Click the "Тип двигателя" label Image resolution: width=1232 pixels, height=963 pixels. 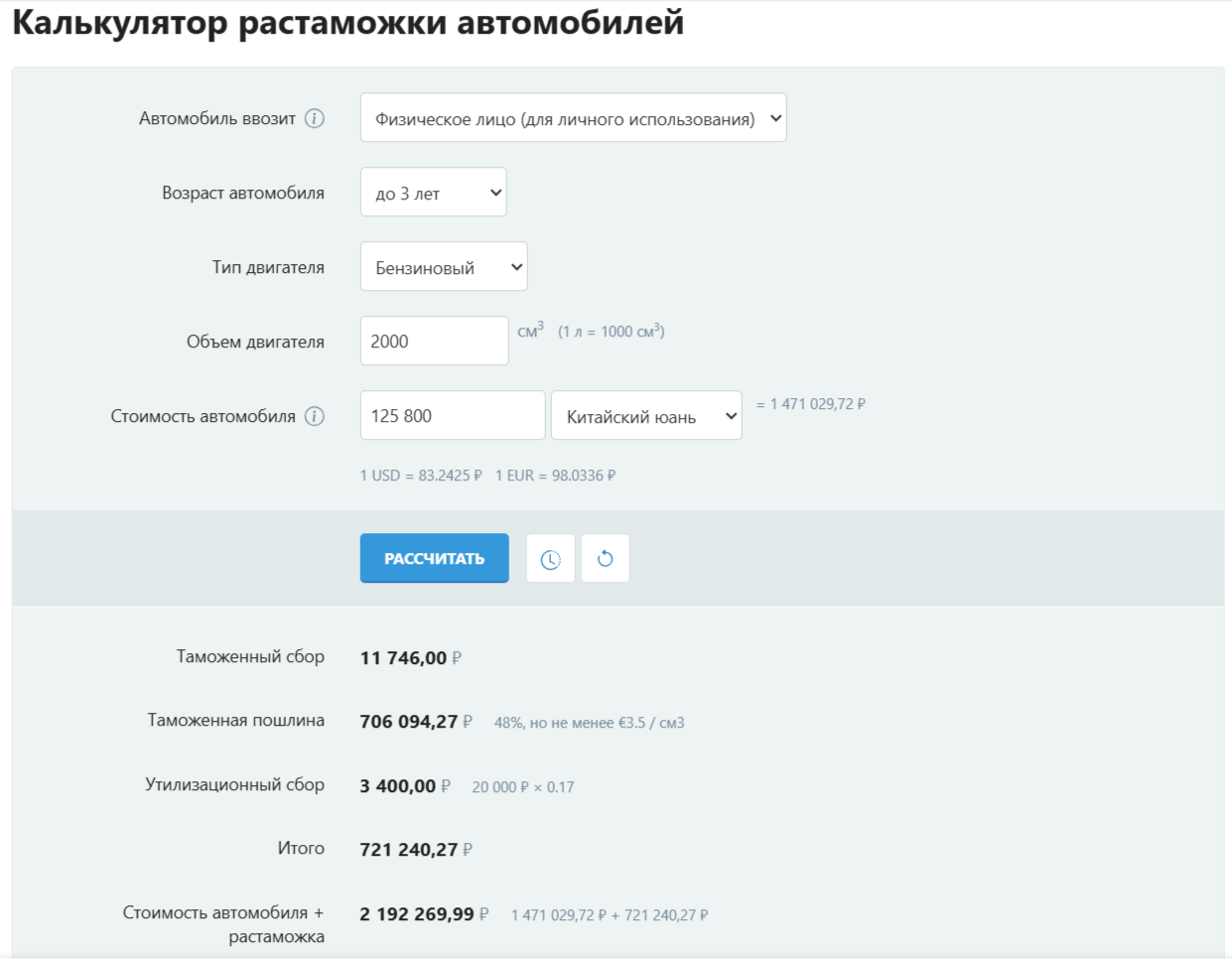(268, 267)
